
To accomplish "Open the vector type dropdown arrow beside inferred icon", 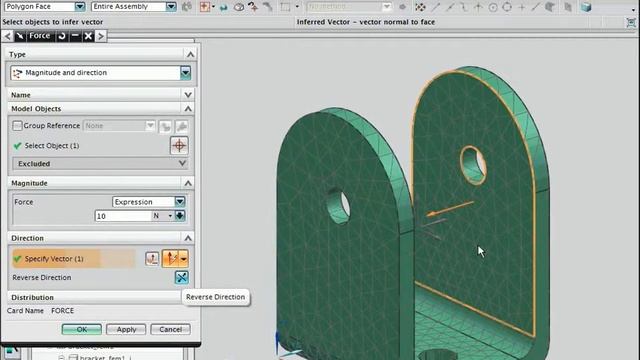I will tap(184, 259).
